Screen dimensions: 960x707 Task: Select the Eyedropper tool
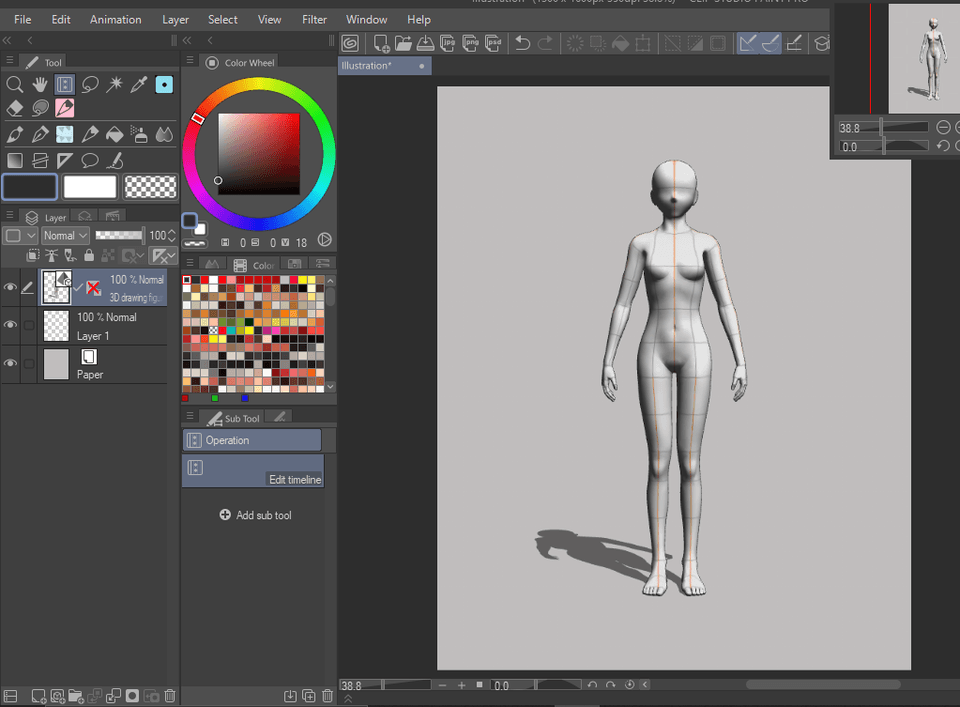click(139, 84)
